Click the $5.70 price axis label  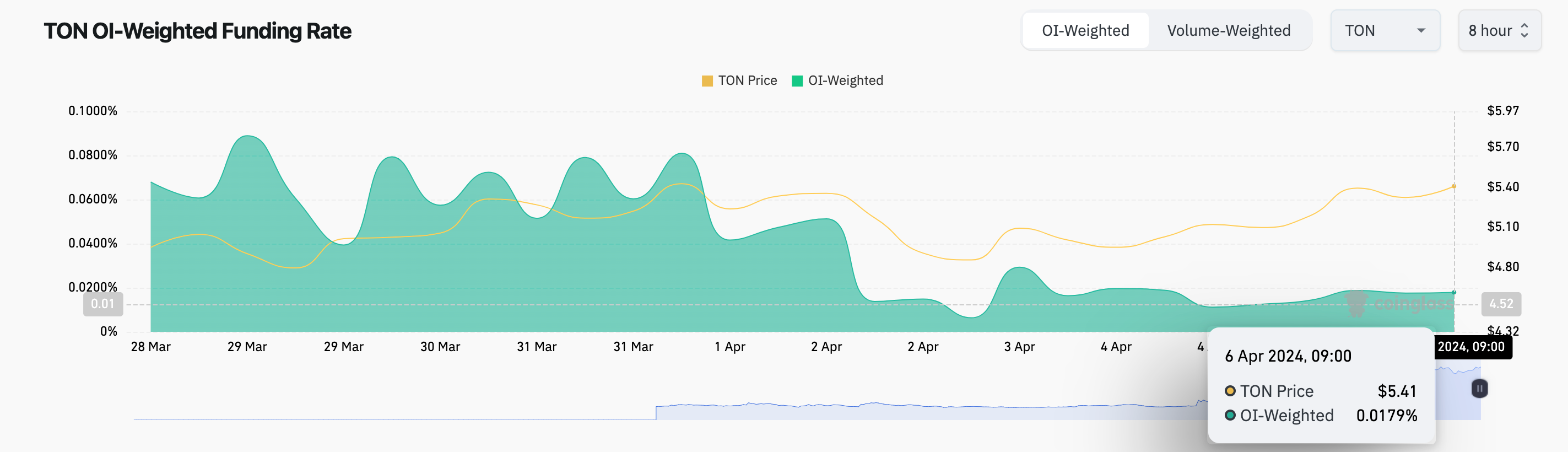click(1503, 147)
